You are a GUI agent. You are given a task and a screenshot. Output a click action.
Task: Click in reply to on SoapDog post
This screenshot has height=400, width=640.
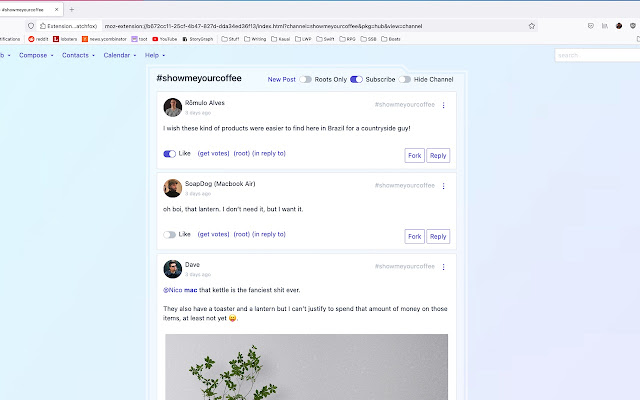point(269,234)
